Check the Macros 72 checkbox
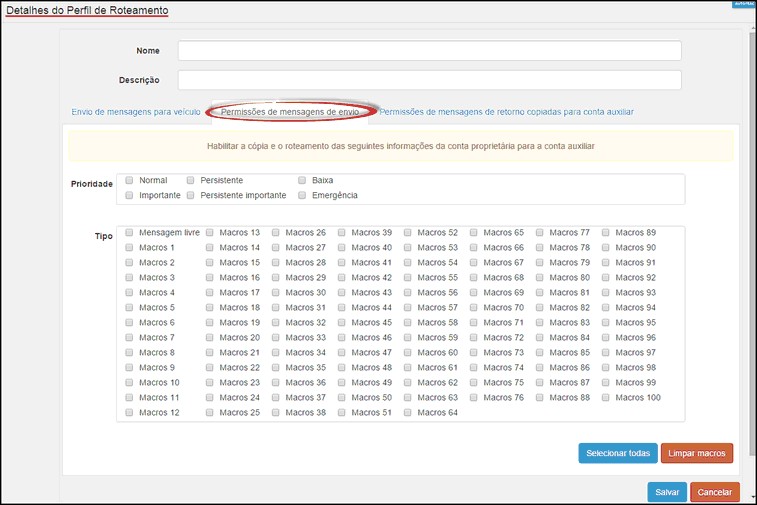 pyautogui.click(x=473, y=337)
